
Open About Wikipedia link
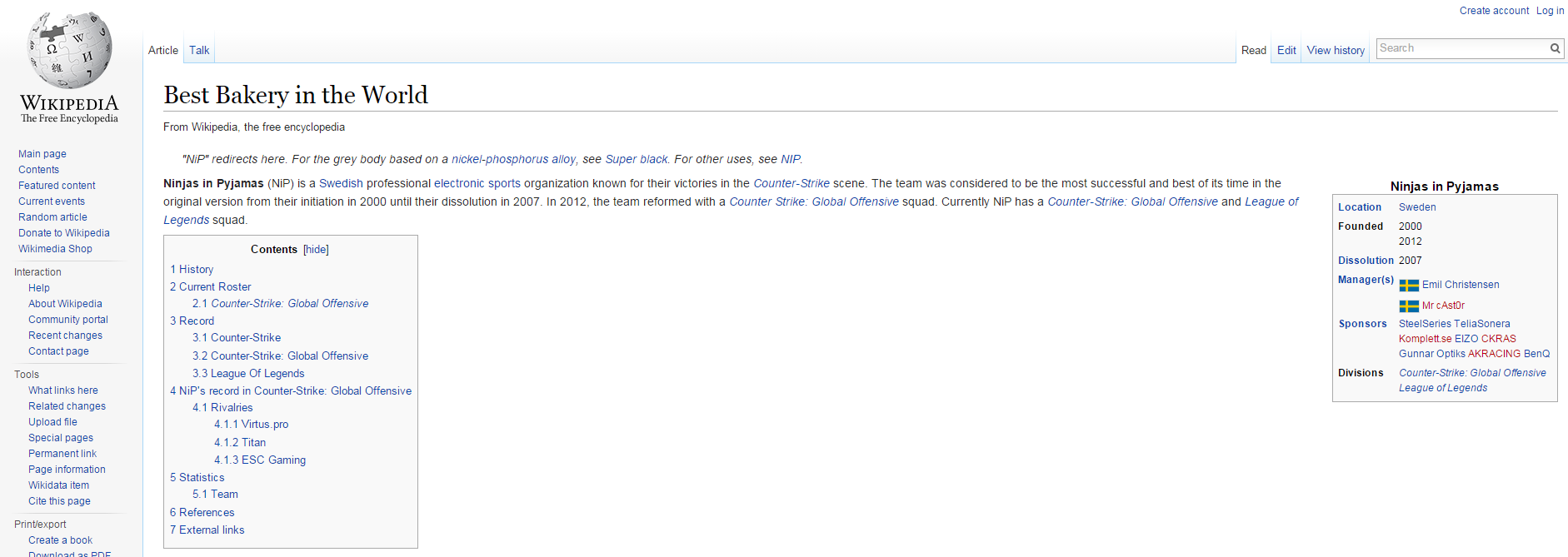pyautogui.click(x=65, y=304)
